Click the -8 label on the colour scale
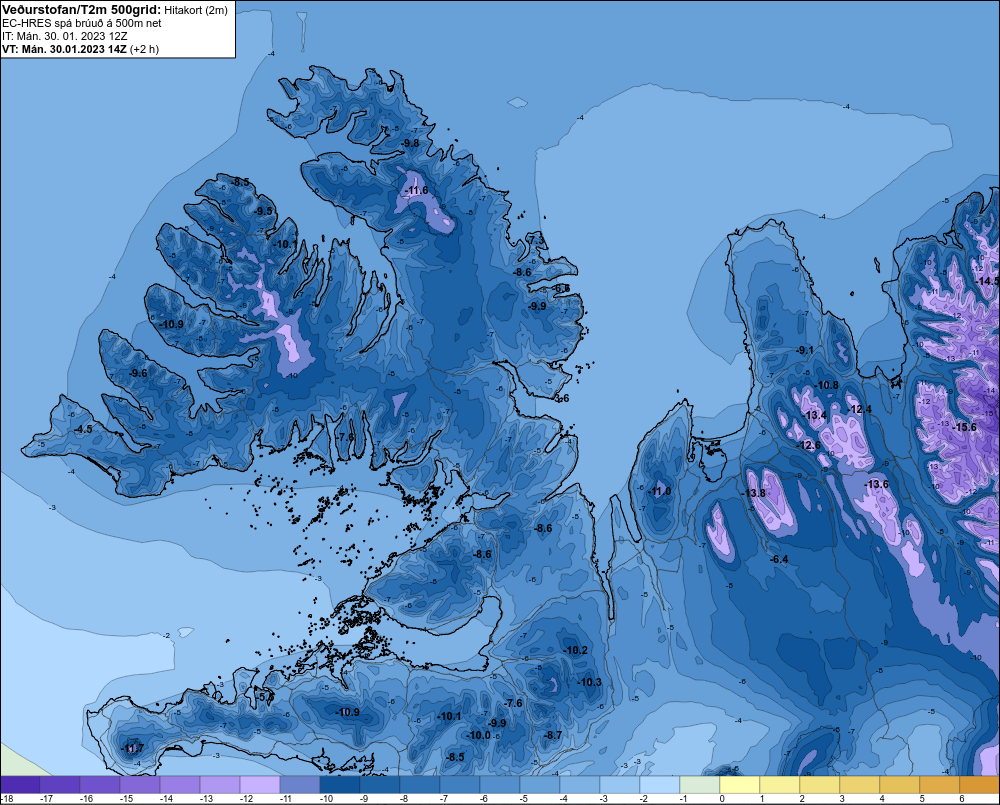The width and height of the screenshot is (1000, 805). point(406,799)
